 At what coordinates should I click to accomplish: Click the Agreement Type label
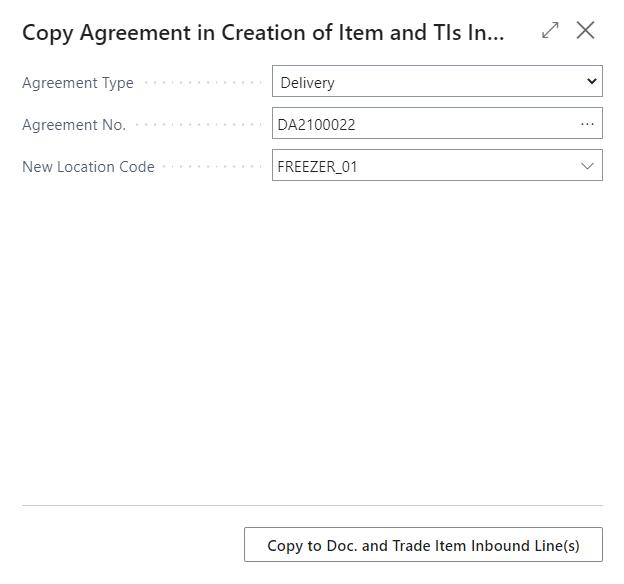point(78,83)
